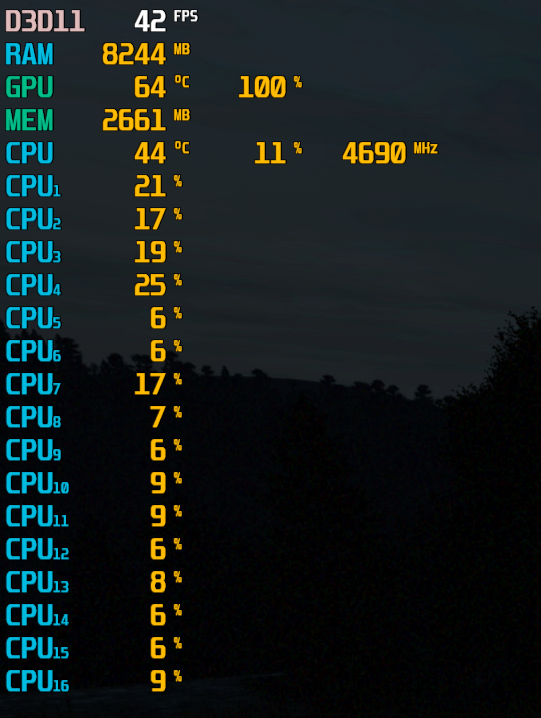This screenshot has height=718, width=541.
Task: Click the CPU3 core label
Action: coord(33,252)
